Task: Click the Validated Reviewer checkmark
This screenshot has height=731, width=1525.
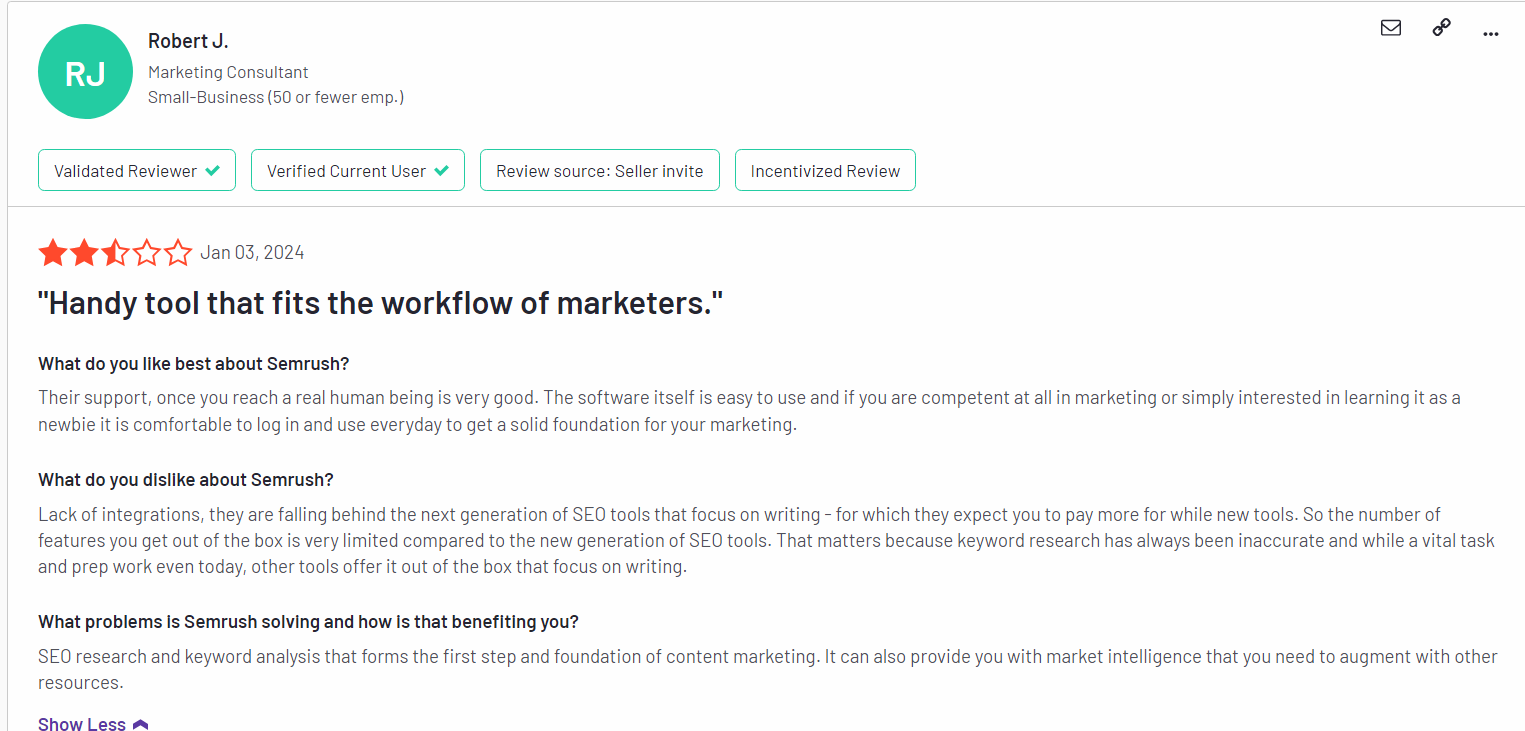Action: (212, 171)
